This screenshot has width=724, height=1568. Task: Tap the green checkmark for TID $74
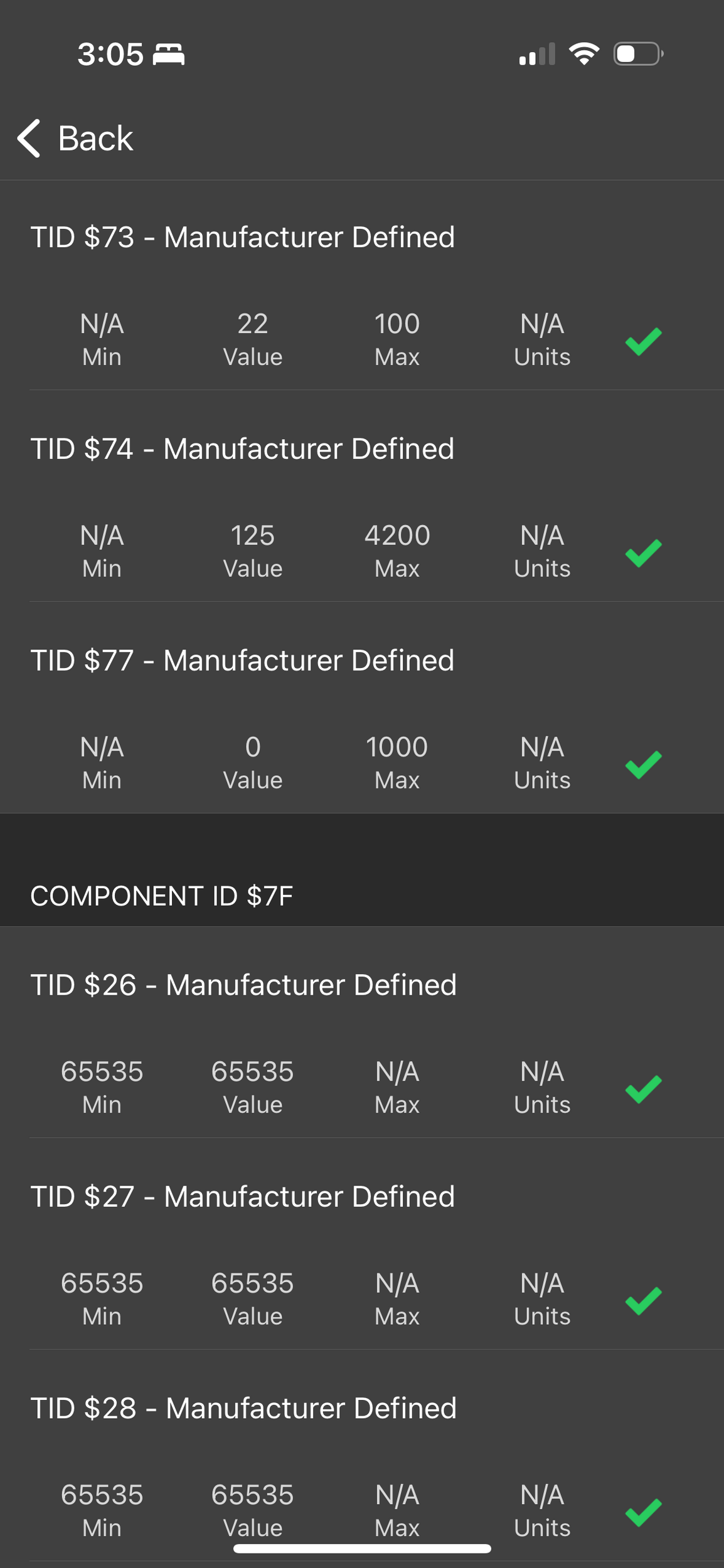tap(644, 553)
